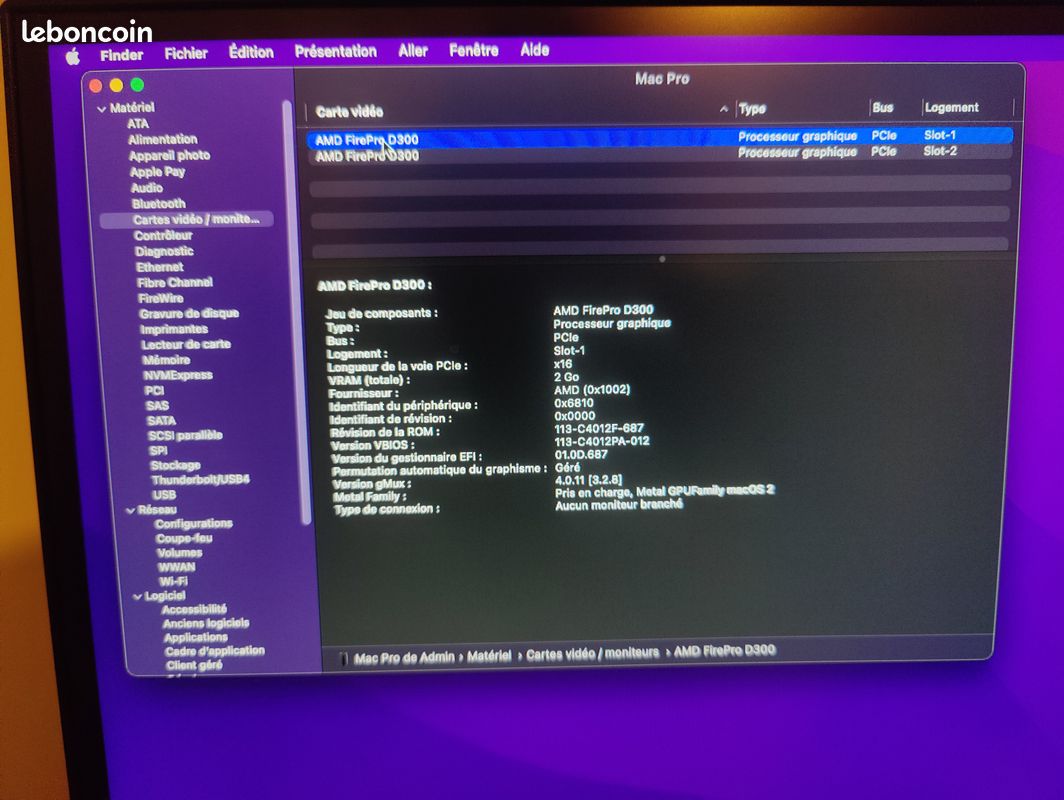The height and width of the screenshot is (800, 1064).
Task: Select WWAN under Réseau
Action: pyautogui.click(x=176, y=567)
